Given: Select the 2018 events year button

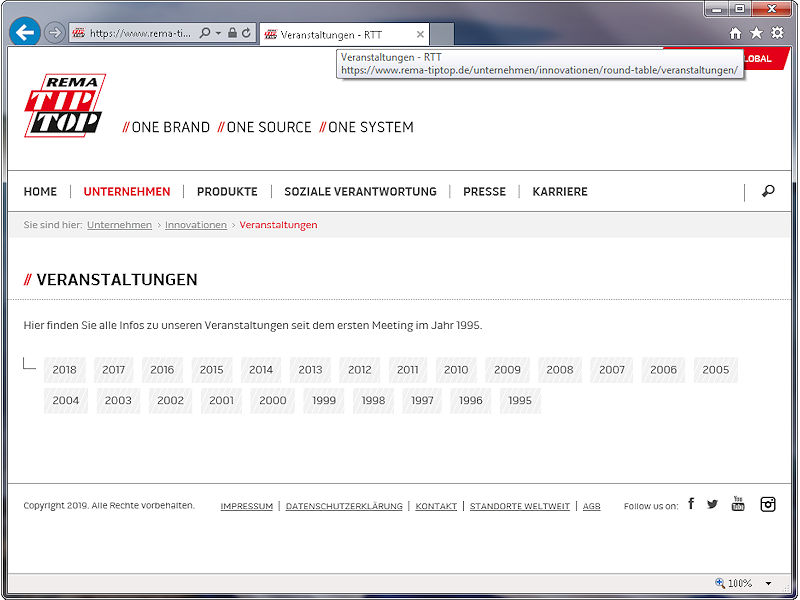Looking at the screenshot, I should (64, 370).
